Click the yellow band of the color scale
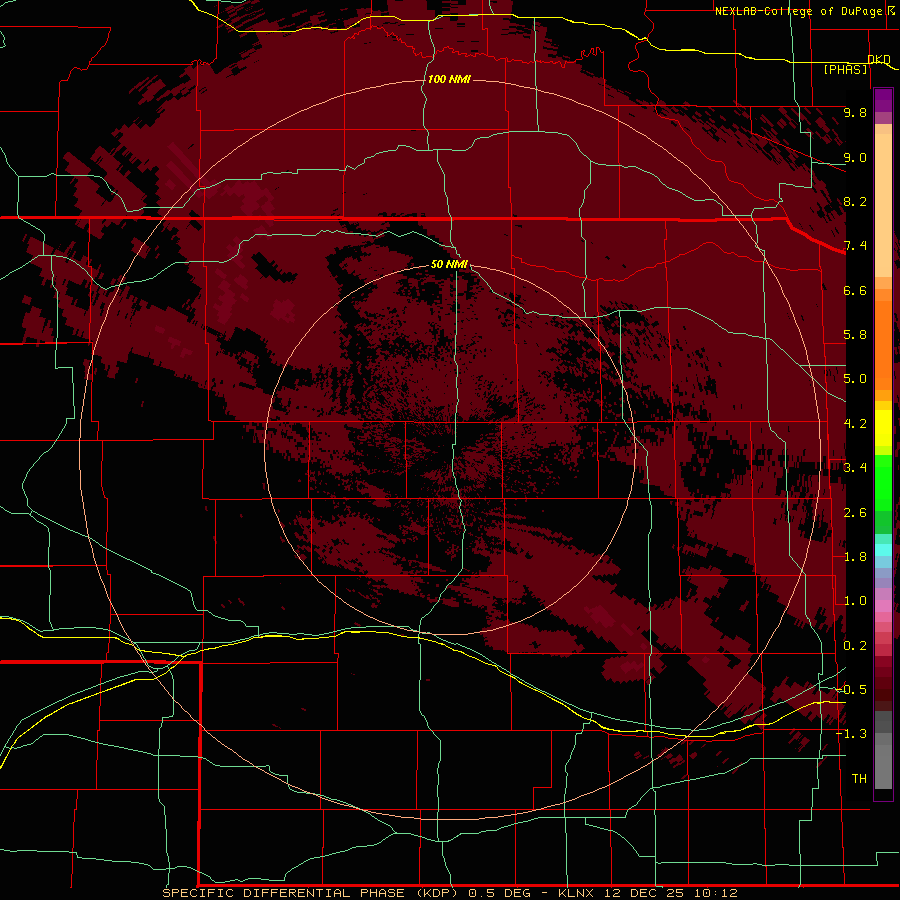The height and width of the screenshot is (900, 900). [x=883, y=428]
